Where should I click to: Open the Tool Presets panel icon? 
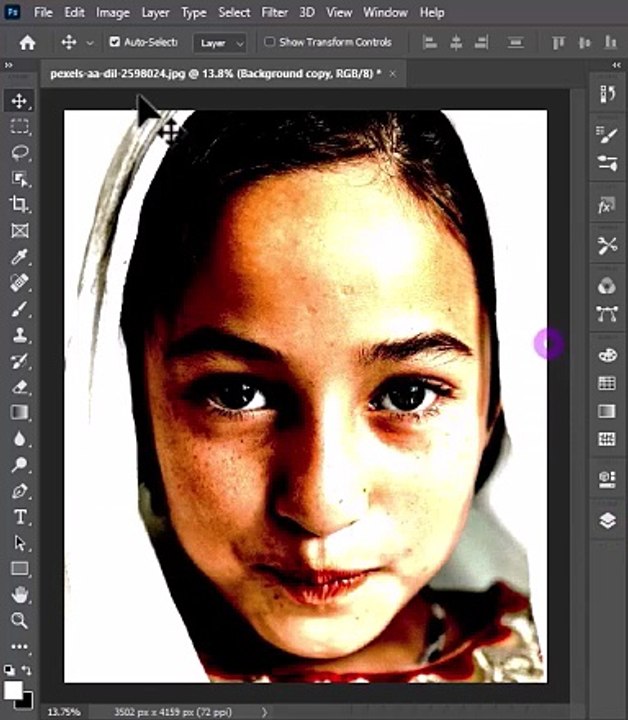point(607,246)
